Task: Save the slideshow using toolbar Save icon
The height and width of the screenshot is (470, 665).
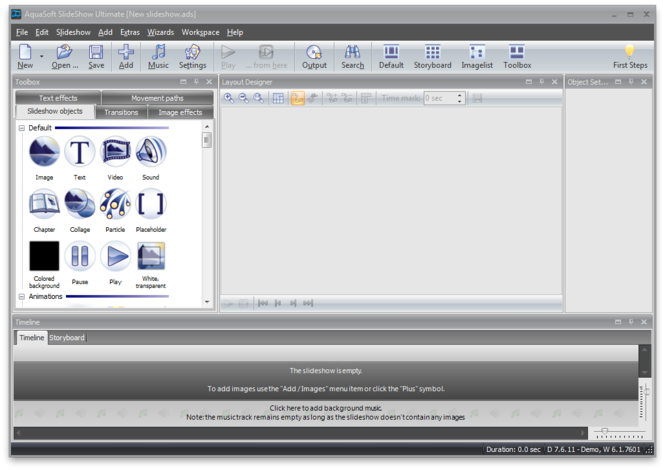Action: (x=96, y=56)
